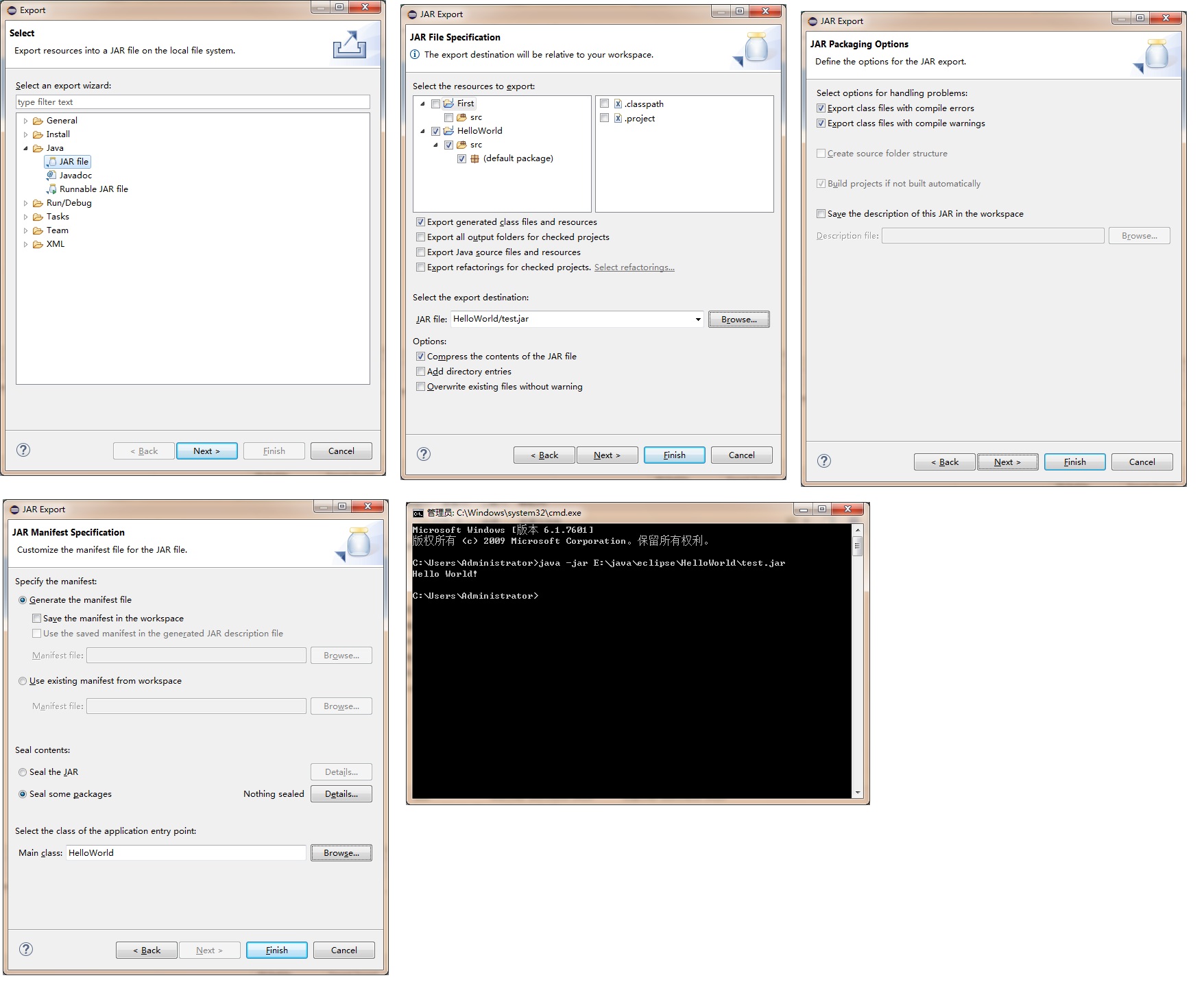This screenshot has height=993, width=1204.
Task: Click the .classpath file icon
Action: [x=618, y=104]
